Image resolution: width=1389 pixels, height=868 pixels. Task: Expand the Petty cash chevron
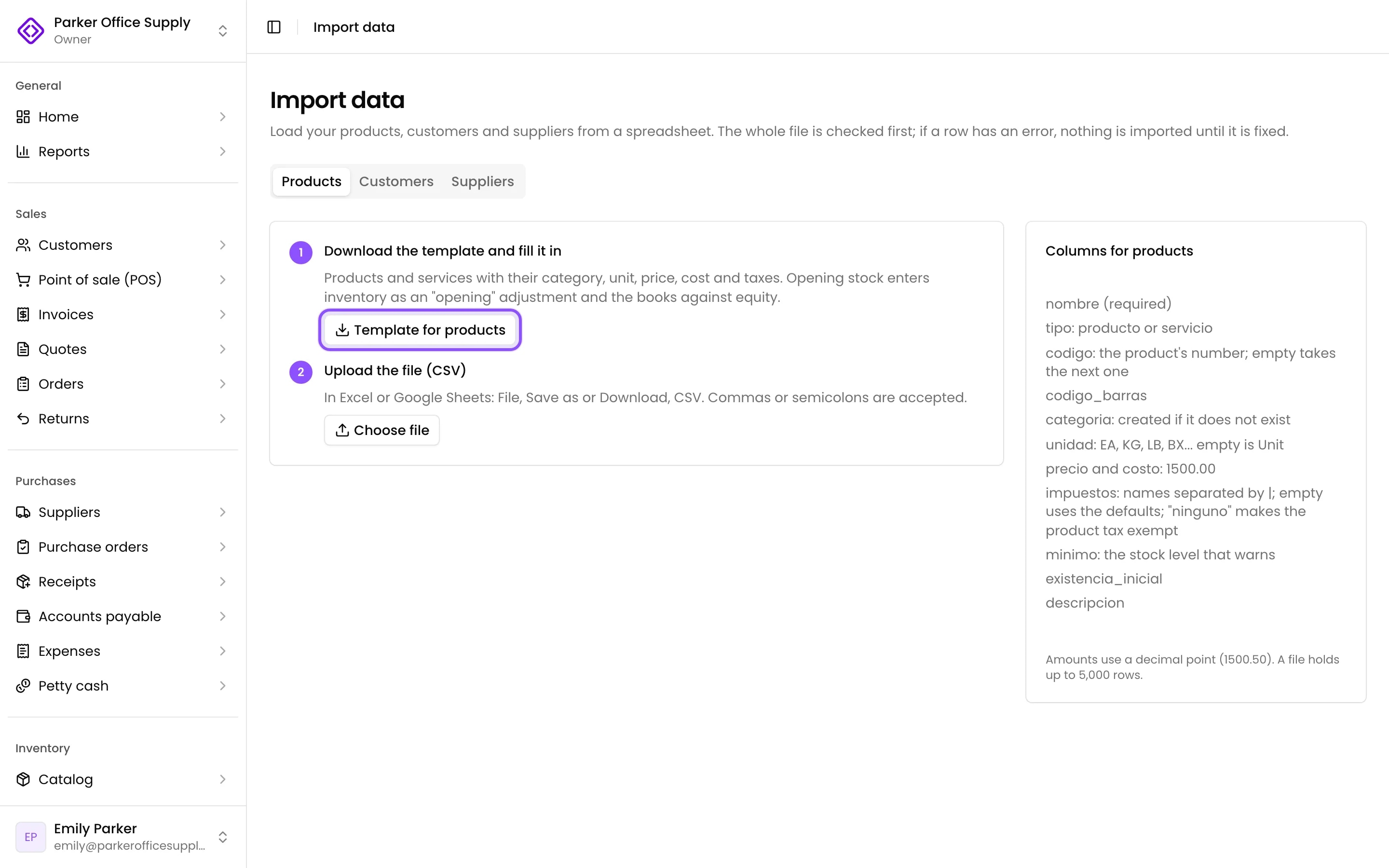(223, 686)
